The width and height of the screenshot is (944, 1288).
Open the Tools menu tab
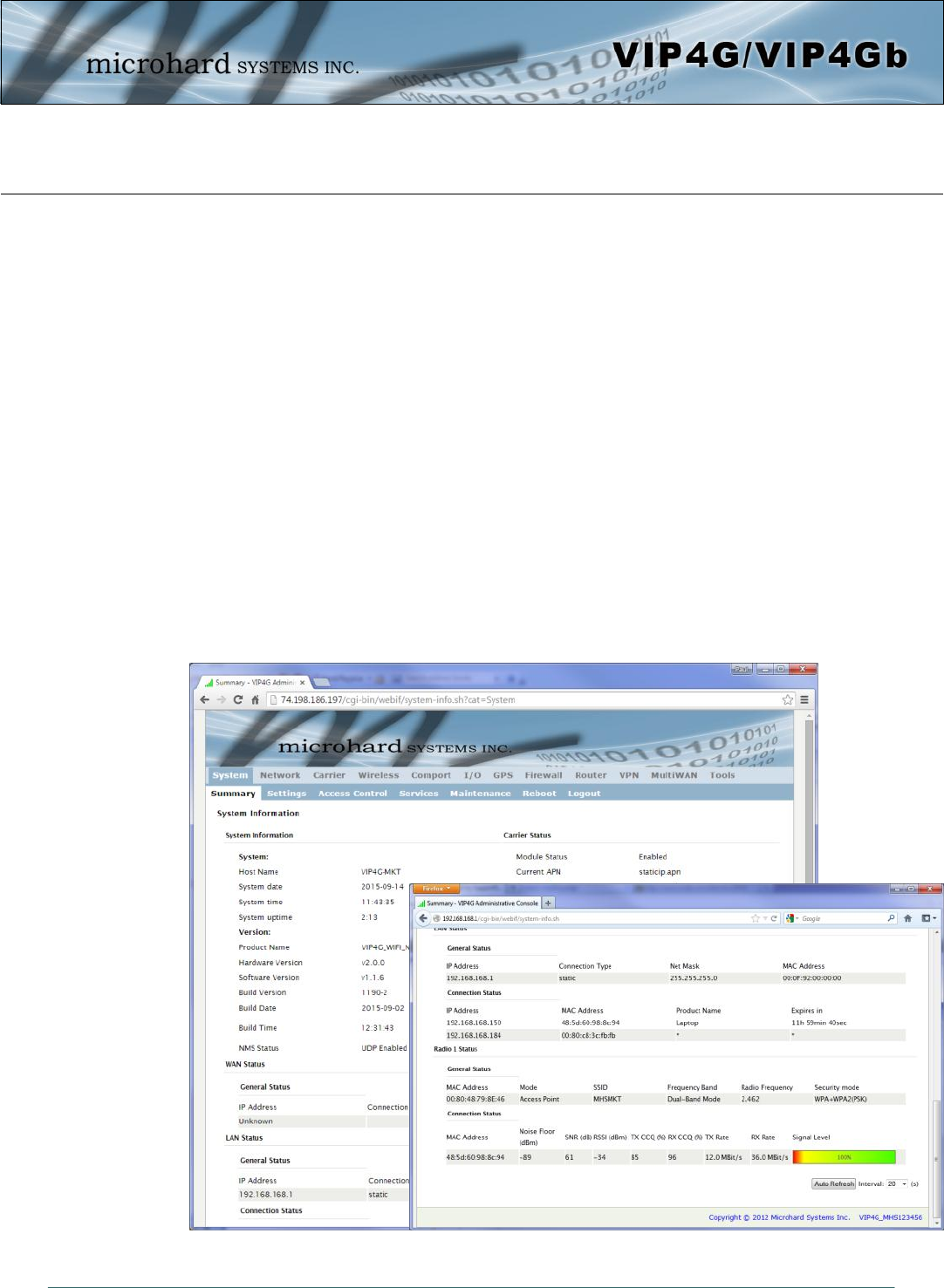722,775
